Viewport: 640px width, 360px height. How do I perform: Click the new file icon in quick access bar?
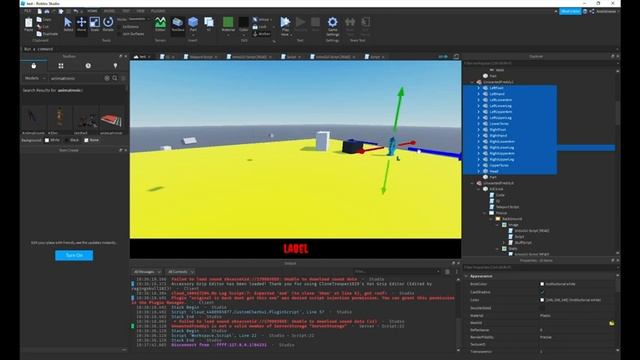point(40,11)
